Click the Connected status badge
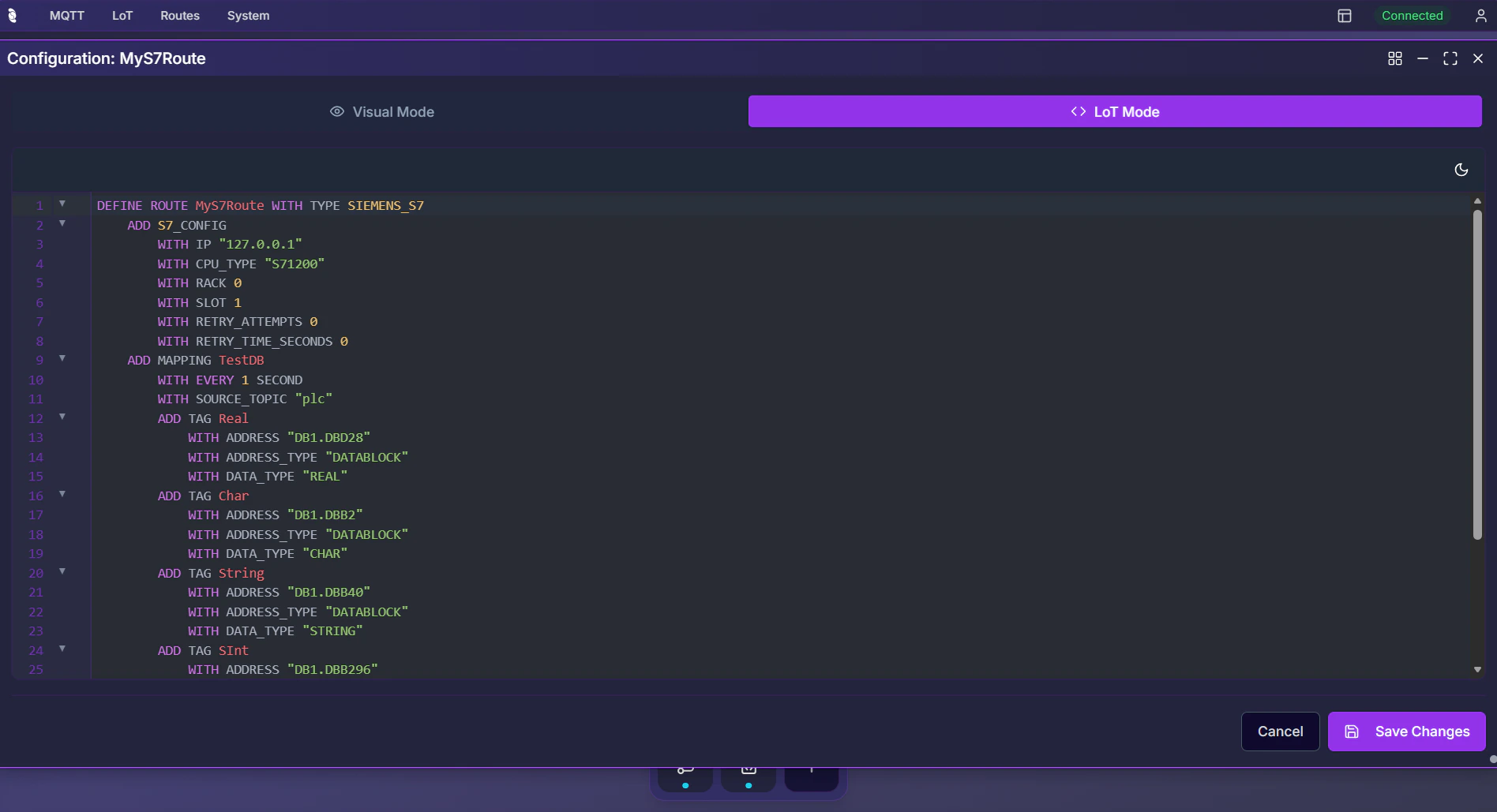 1412,16
